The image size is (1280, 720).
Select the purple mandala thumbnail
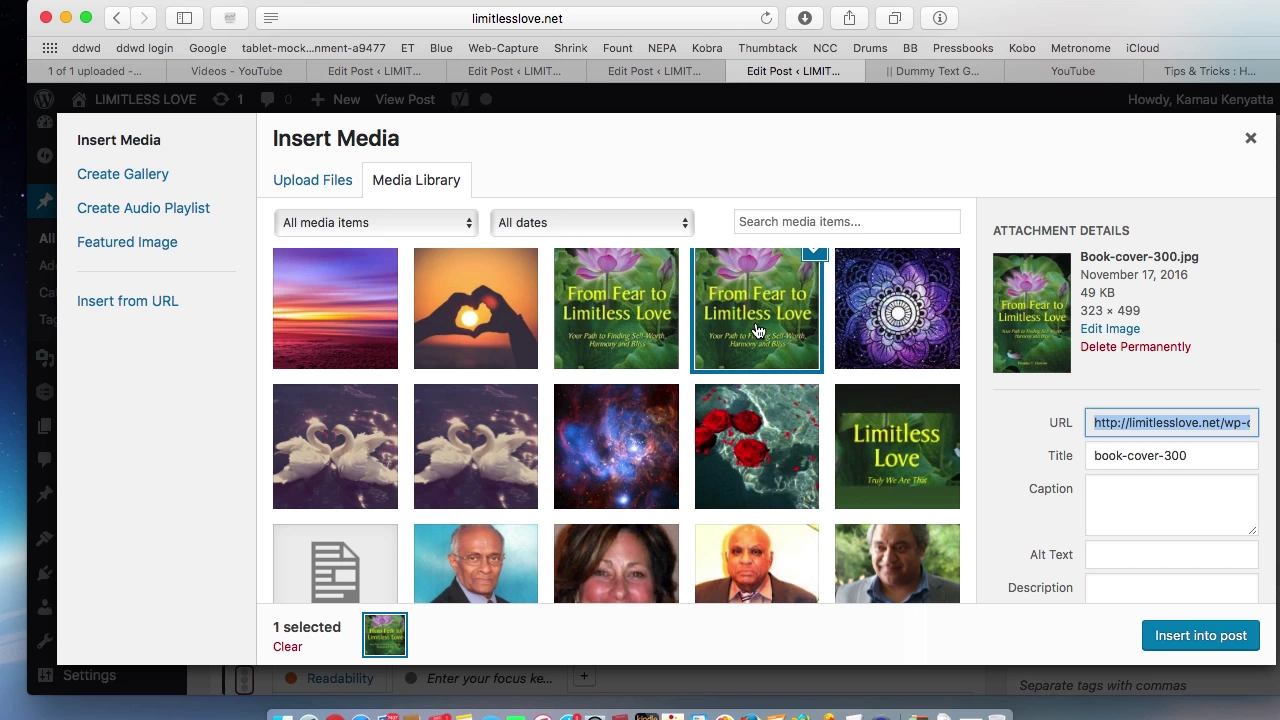897,309
